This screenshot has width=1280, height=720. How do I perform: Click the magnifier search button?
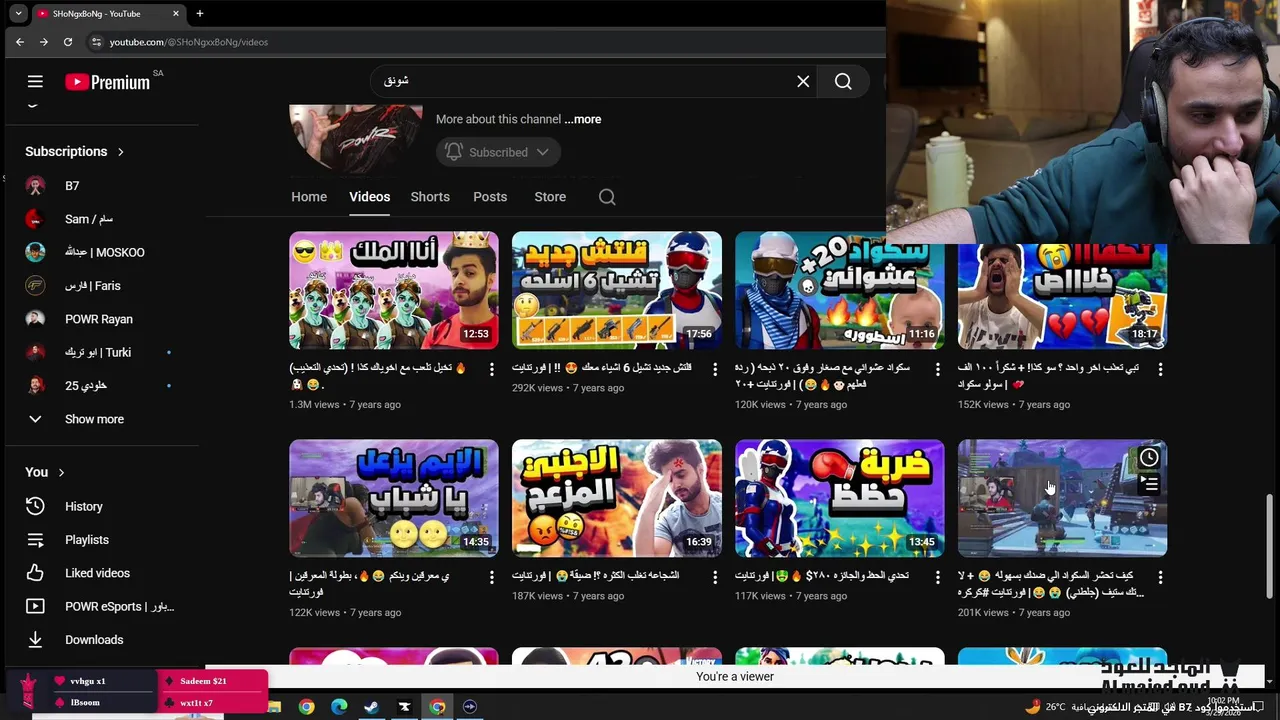click(x=843, y=82)
